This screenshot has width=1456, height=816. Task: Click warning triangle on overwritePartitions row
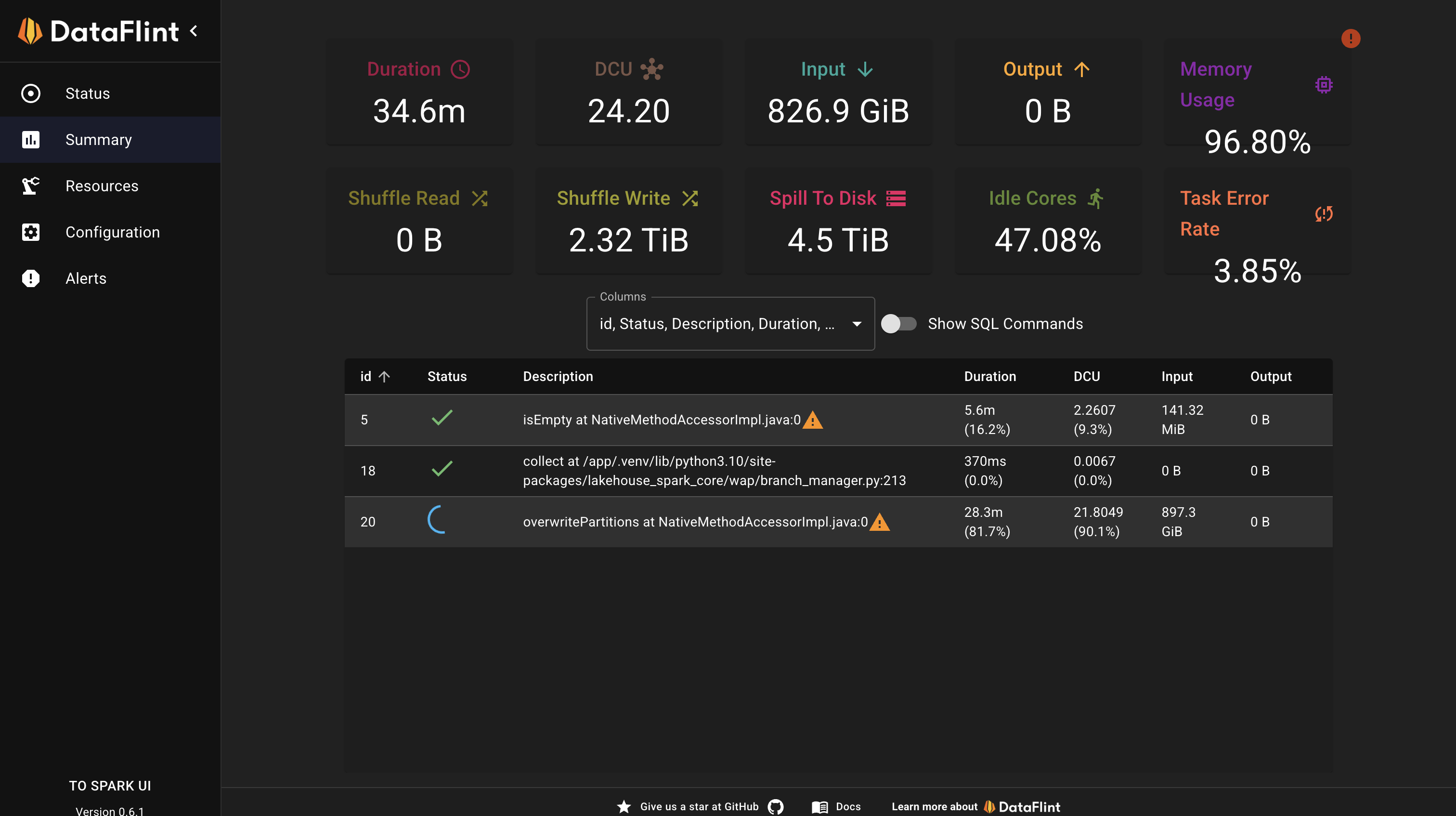880,522
